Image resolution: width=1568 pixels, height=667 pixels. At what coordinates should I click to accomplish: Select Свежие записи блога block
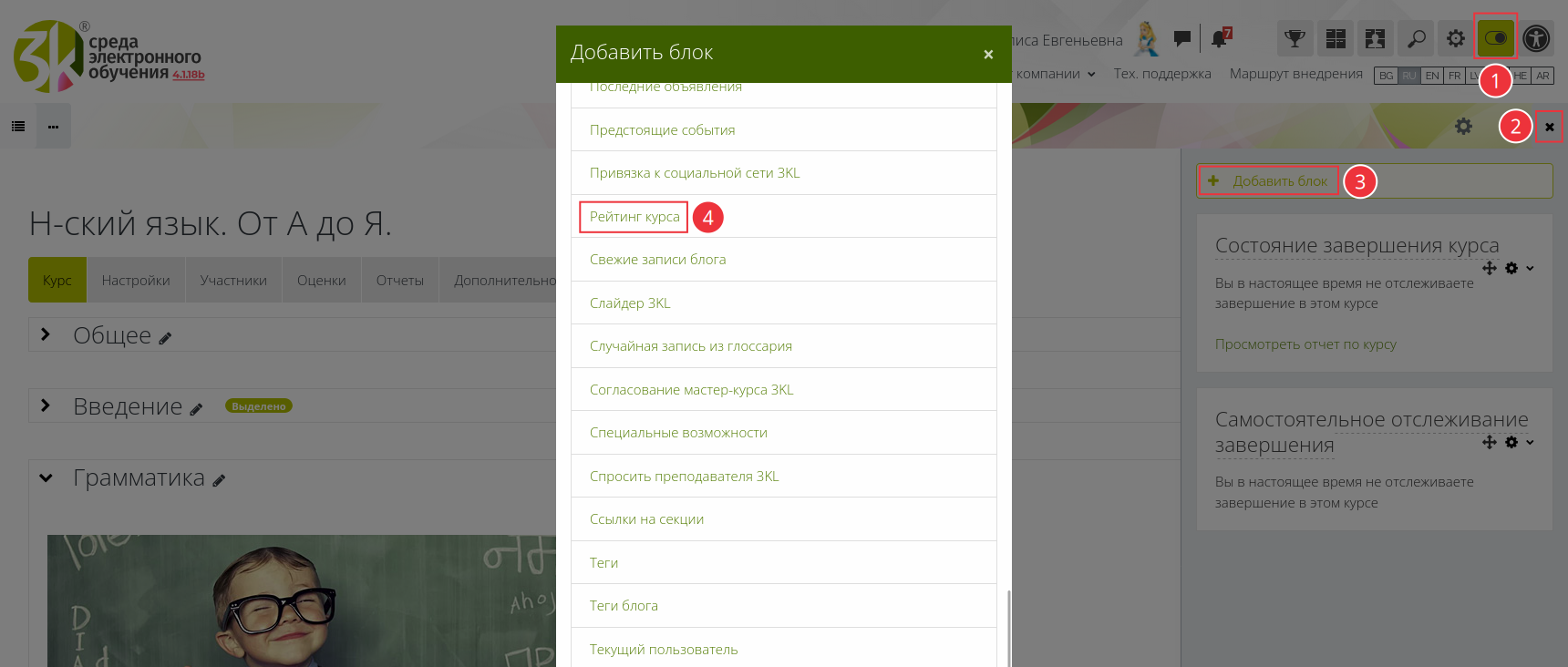pyautogui.click(x=784, y=259)
